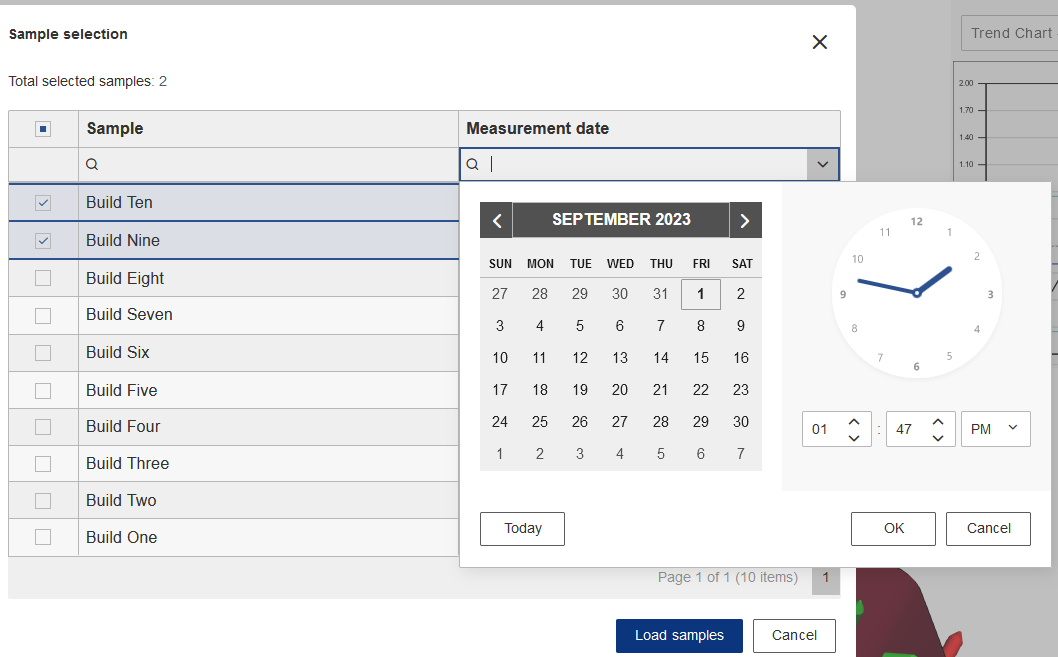This screenshot has height=657, width=1058.
Task: Click the SEPTEMBER 2023 month header
Action: (x=621, y=220)
